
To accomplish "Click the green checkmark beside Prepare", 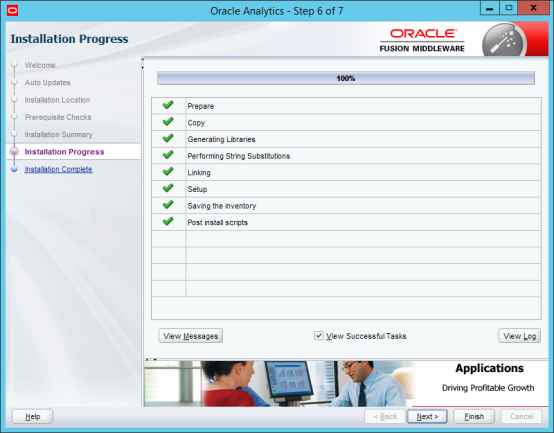I will (168, 105).
